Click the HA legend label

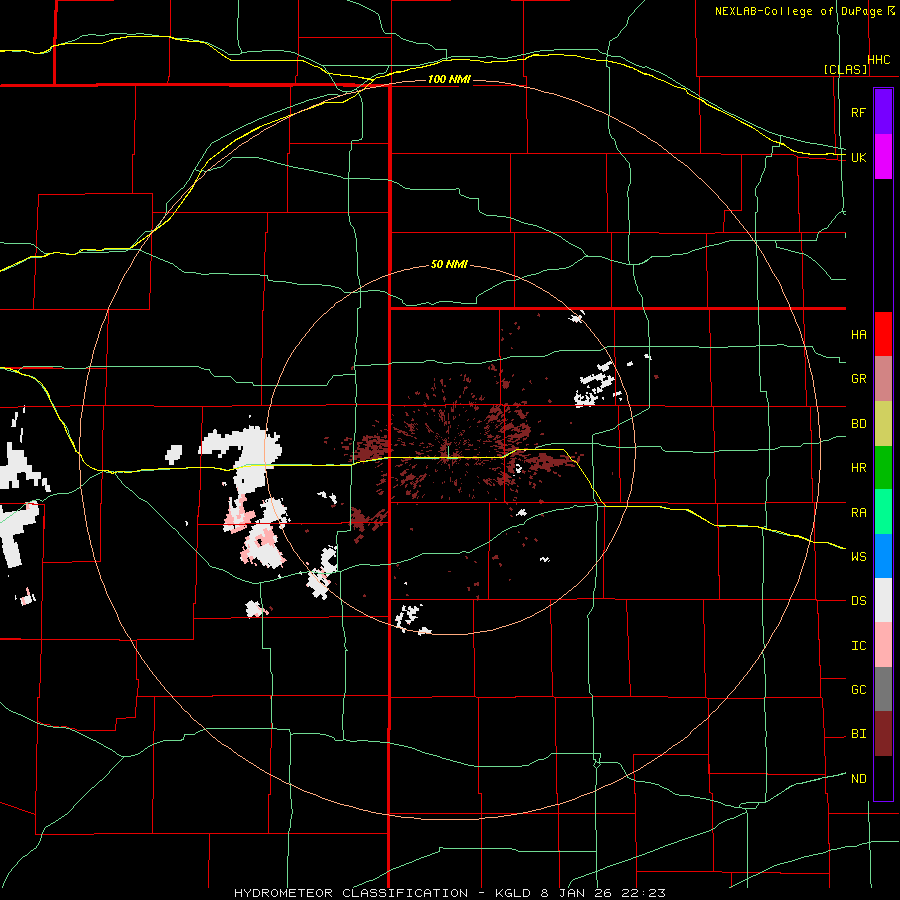(859, 335)
